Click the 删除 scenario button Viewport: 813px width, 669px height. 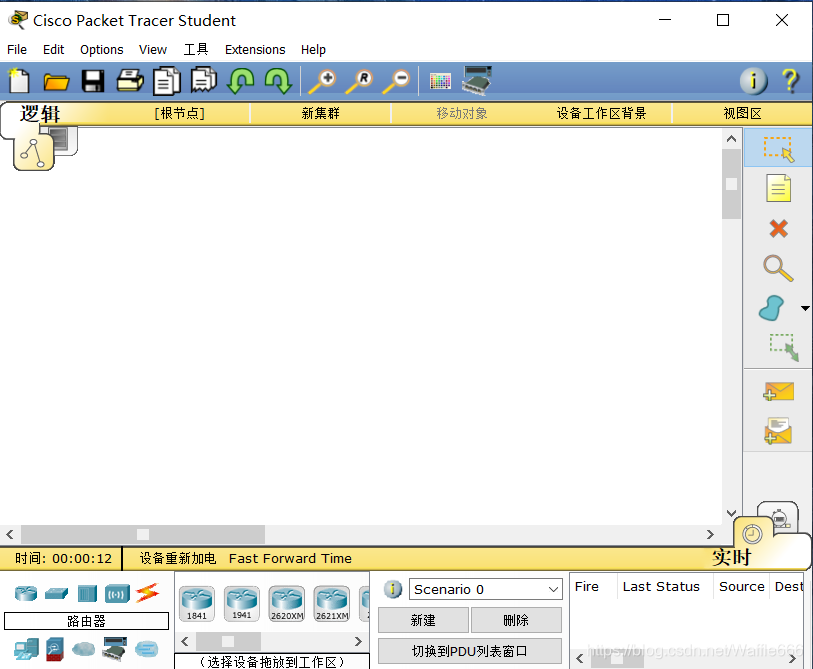[x=516, y=620]
